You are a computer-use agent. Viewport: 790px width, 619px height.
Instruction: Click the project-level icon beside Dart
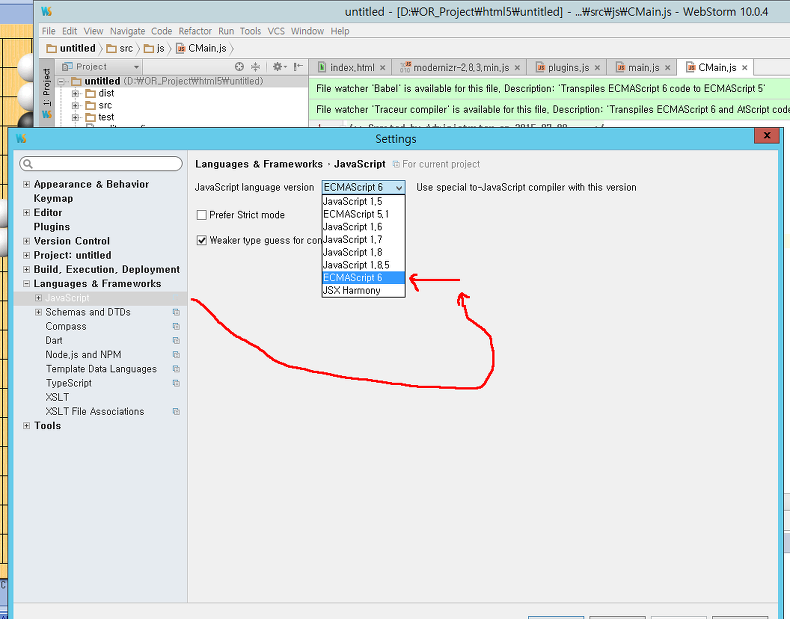176,340
